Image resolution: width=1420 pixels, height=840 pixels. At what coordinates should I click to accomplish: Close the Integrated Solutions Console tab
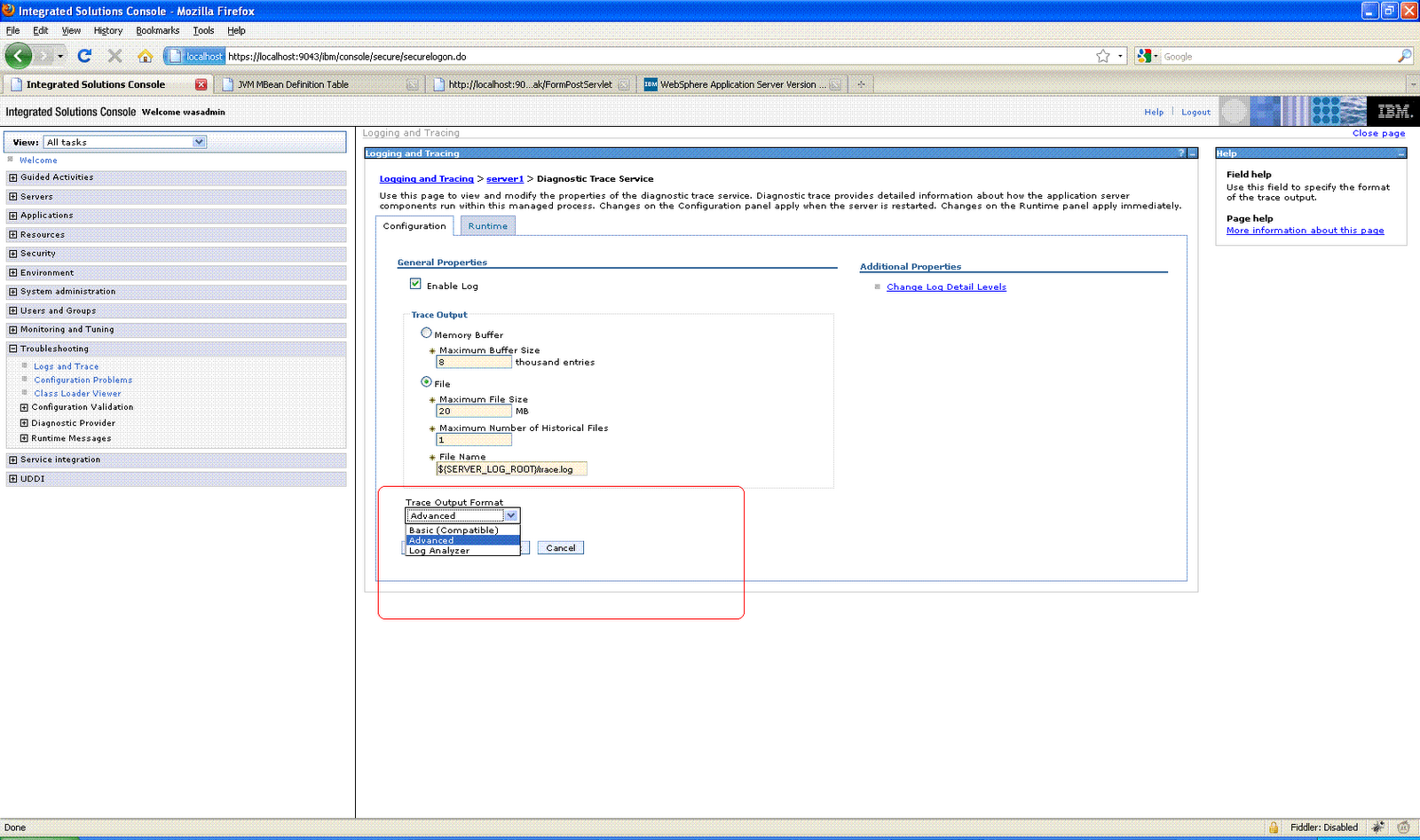point(201,84)
